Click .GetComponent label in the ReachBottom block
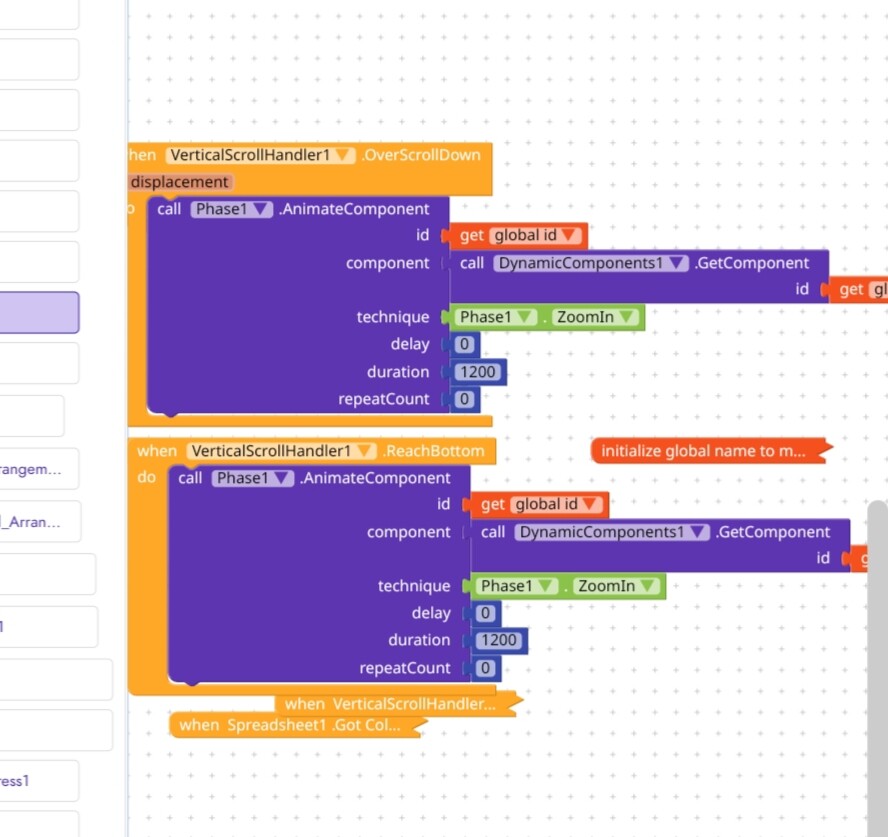Image resolution: width=888 pixels, height=837 pixels. click(x=772, y=532)
